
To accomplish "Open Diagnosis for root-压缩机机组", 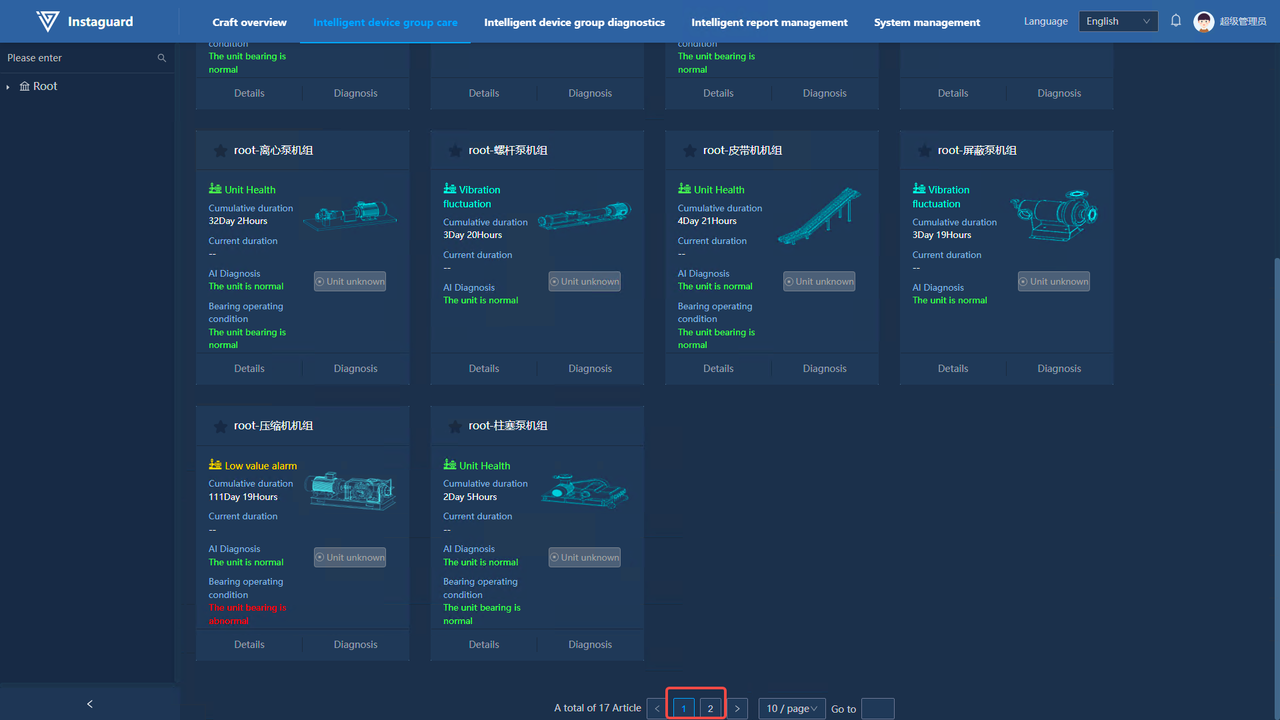I will (356, 644).
